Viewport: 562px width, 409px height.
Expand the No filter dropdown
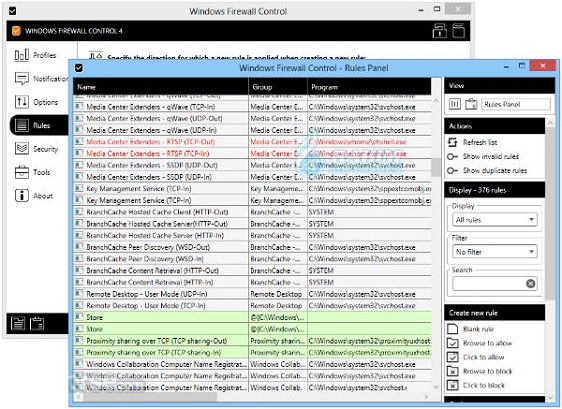tap(495, 252)
